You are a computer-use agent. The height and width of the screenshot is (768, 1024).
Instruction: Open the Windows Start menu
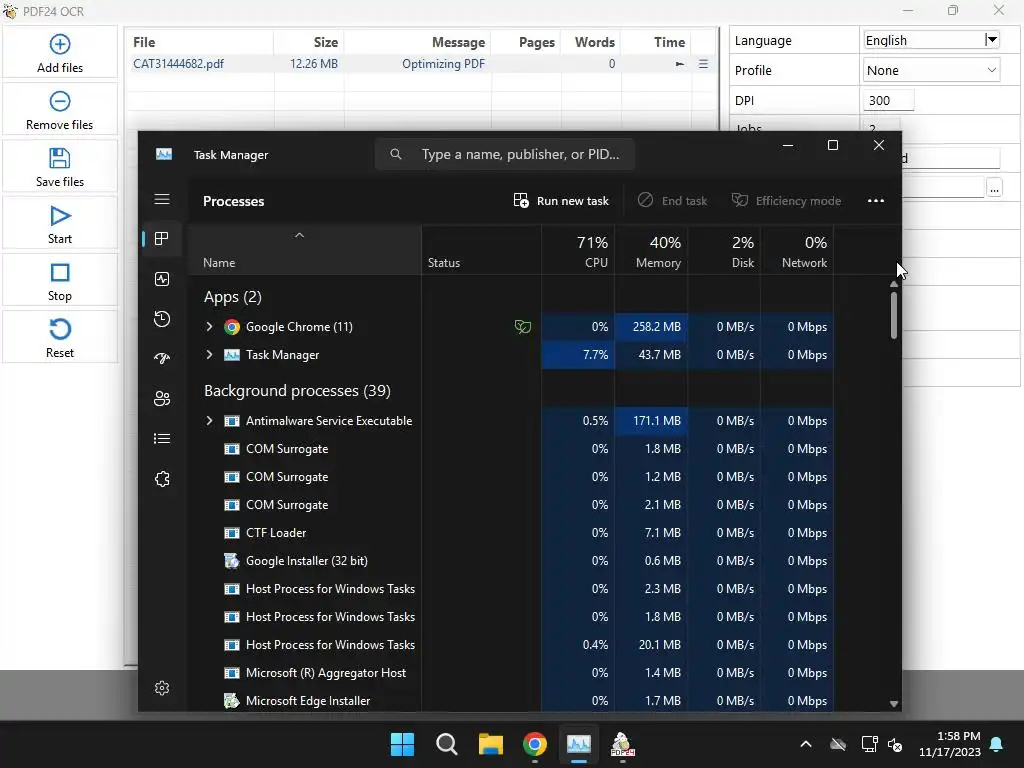pyautogui.click(x=402, y=744)
